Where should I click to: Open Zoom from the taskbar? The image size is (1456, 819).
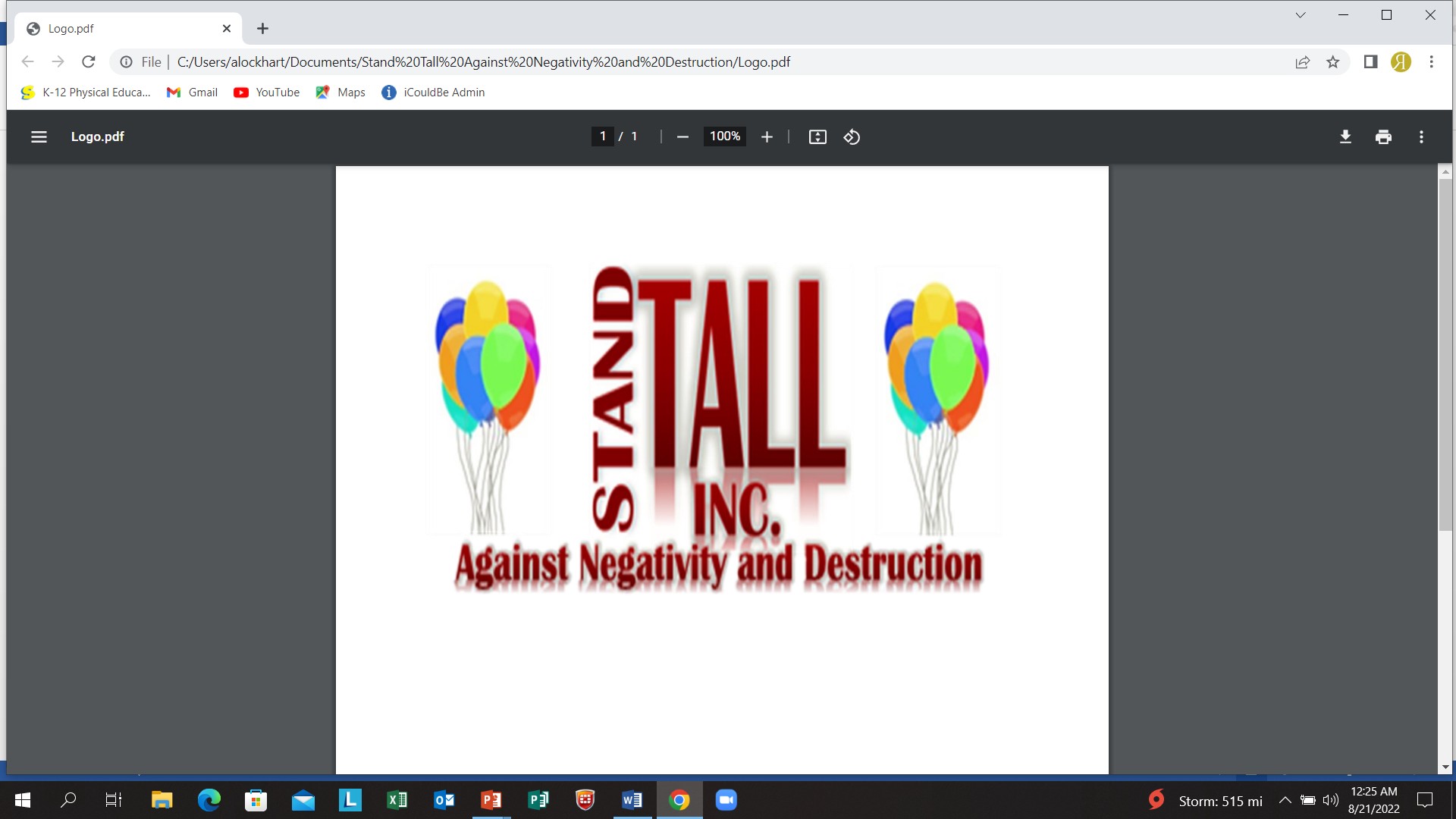(x=726, y=800)
